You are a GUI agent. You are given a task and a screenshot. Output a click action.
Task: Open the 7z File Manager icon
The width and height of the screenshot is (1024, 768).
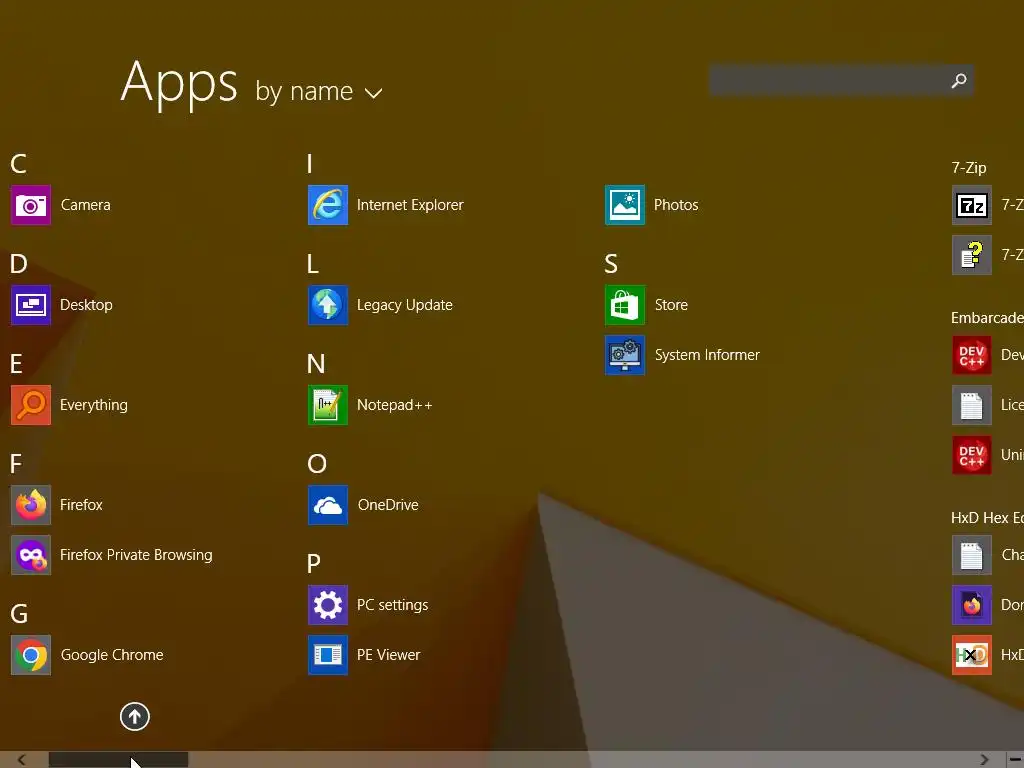[x=972, y=205]
